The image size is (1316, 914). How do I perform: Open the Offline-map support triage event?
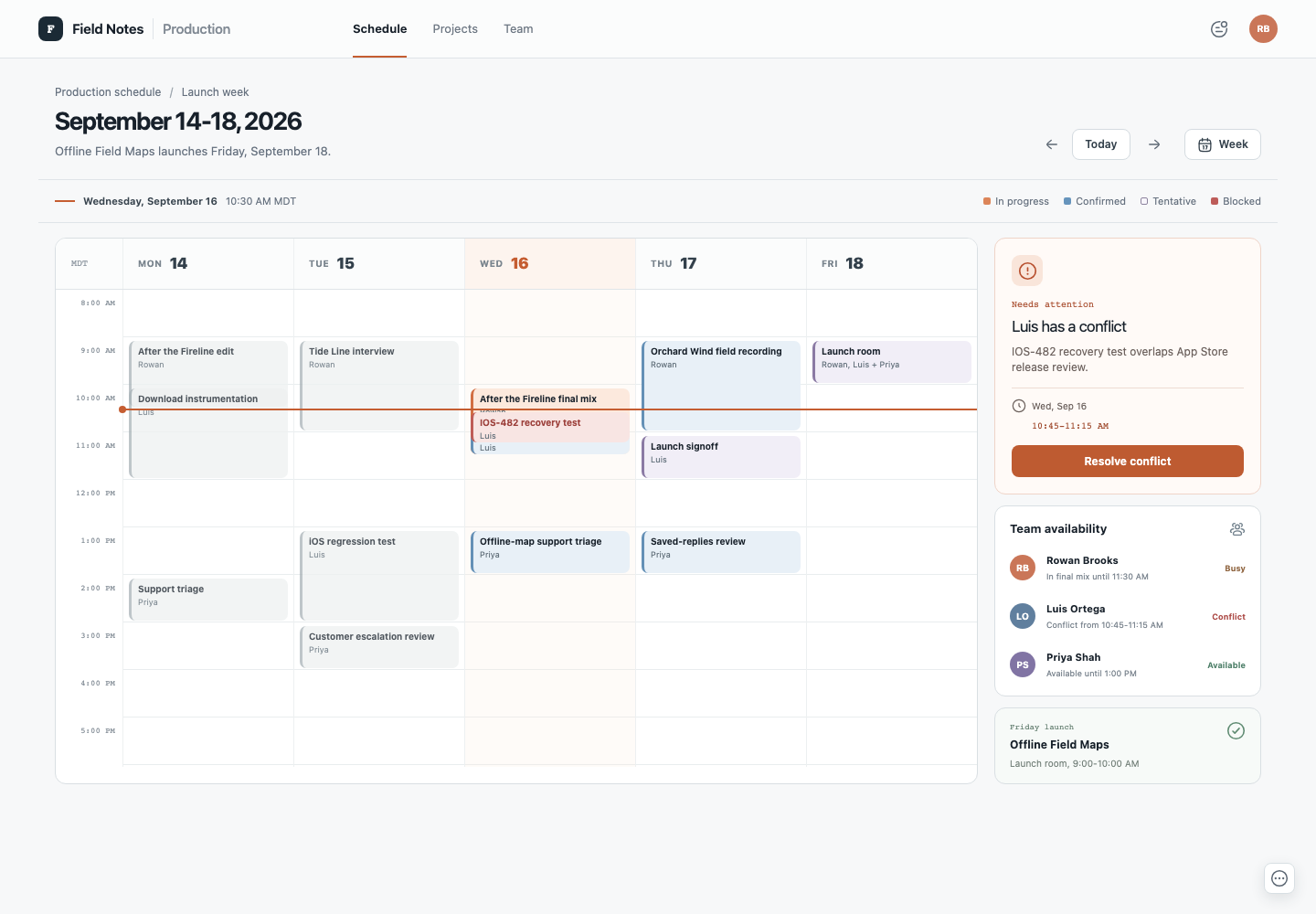pos(550,552)
